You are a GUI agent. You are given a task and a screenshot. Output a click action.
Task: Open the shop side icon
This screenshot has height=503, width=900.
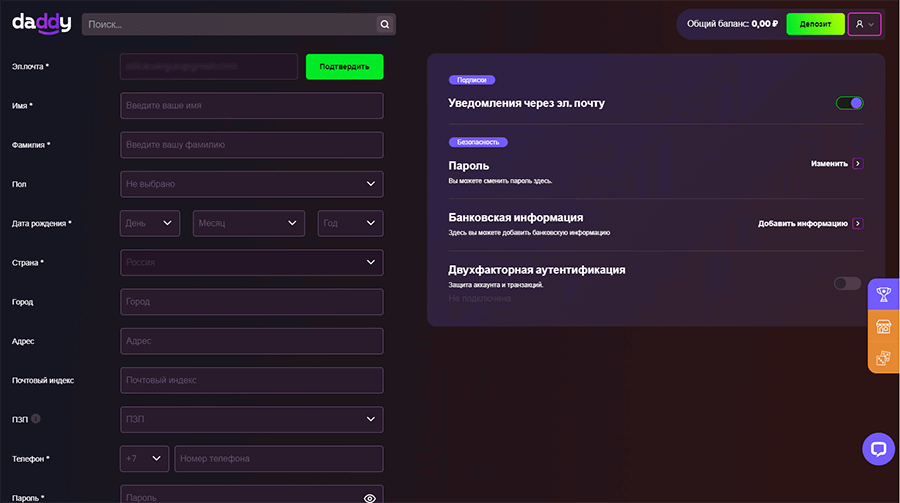pos(883,326)
